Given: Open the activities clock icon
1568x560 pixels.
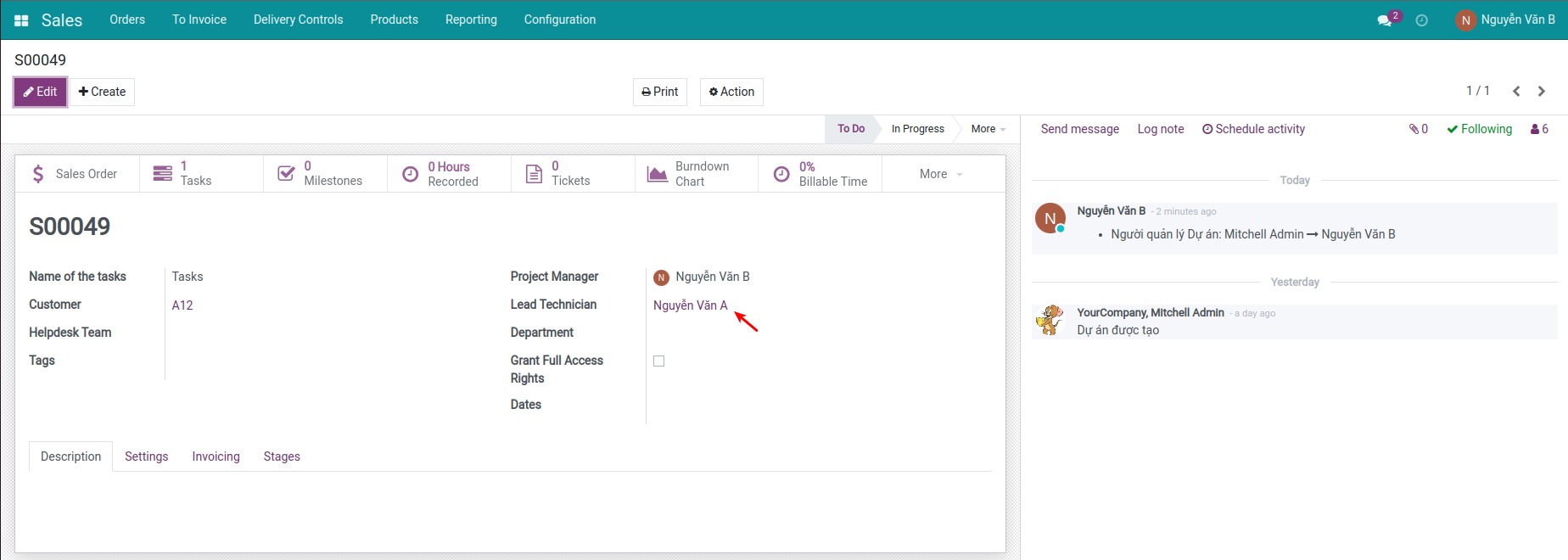Looking at the screenshot, I should [1422, 20].
